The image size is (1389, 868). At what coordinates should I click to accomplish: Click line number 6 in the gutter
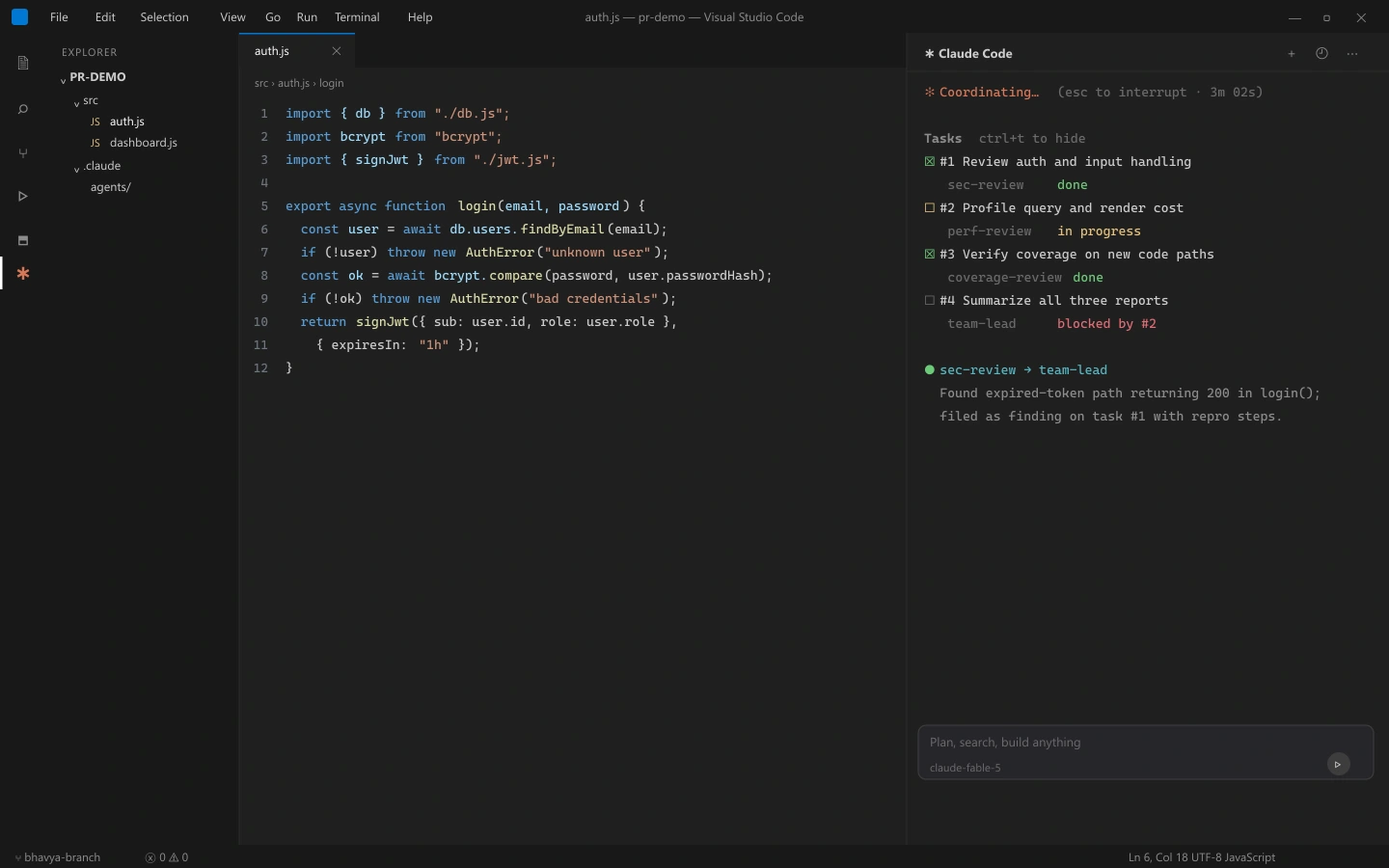pos(264,230)
